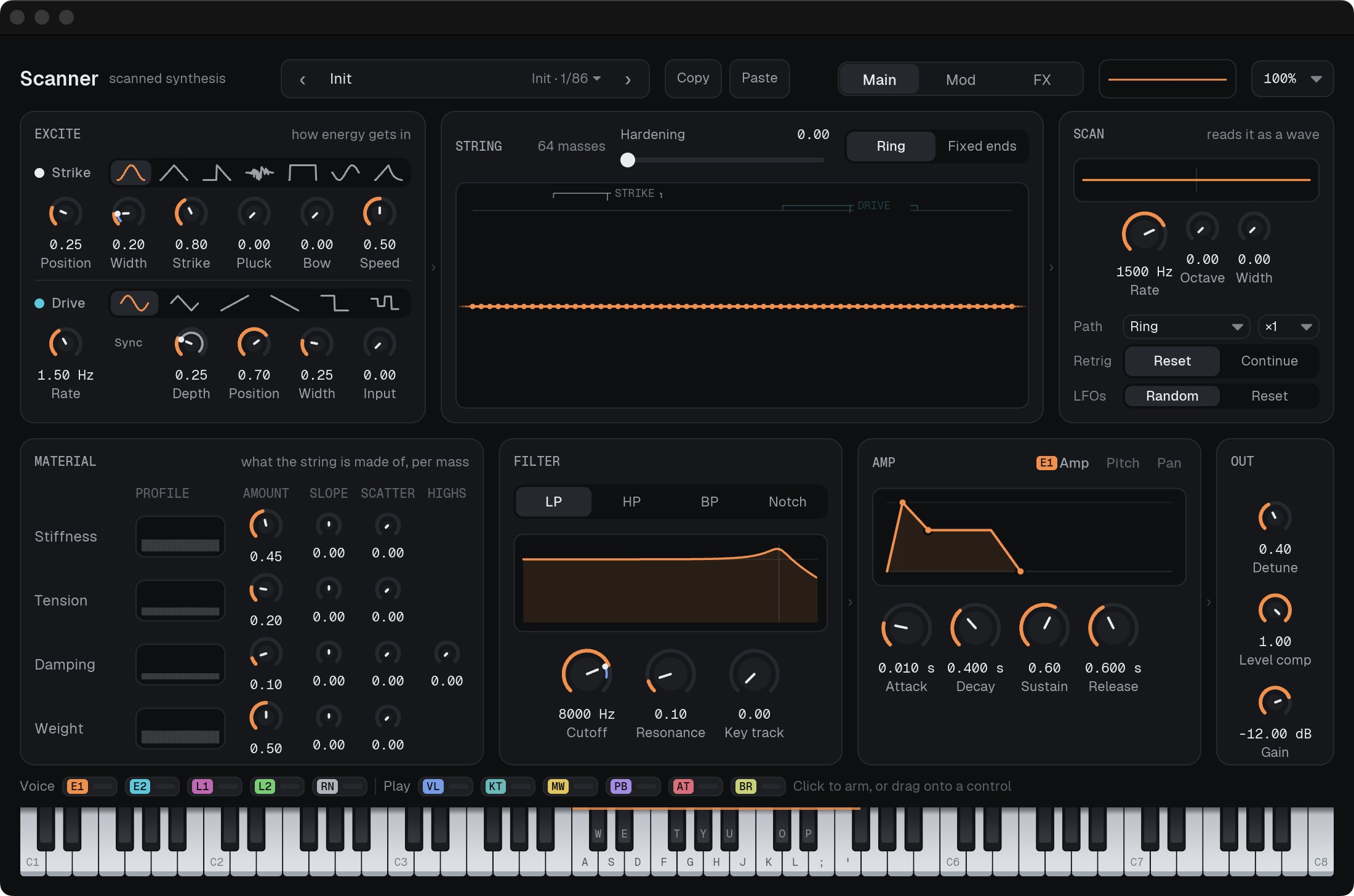Click the Paste button
The image size is (1354, 896).
tap(759, 79)
